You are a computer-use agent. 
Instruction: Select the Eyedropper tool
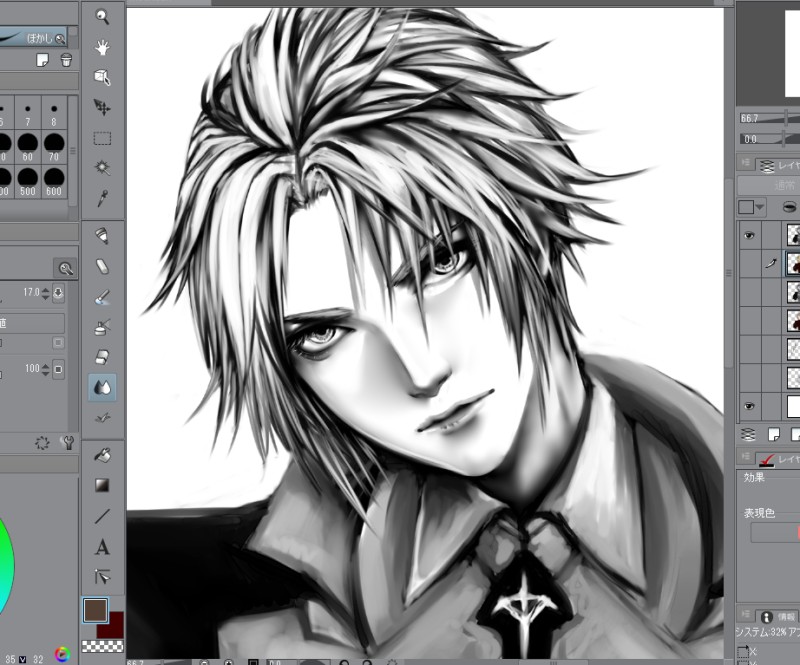click(103, 198)
